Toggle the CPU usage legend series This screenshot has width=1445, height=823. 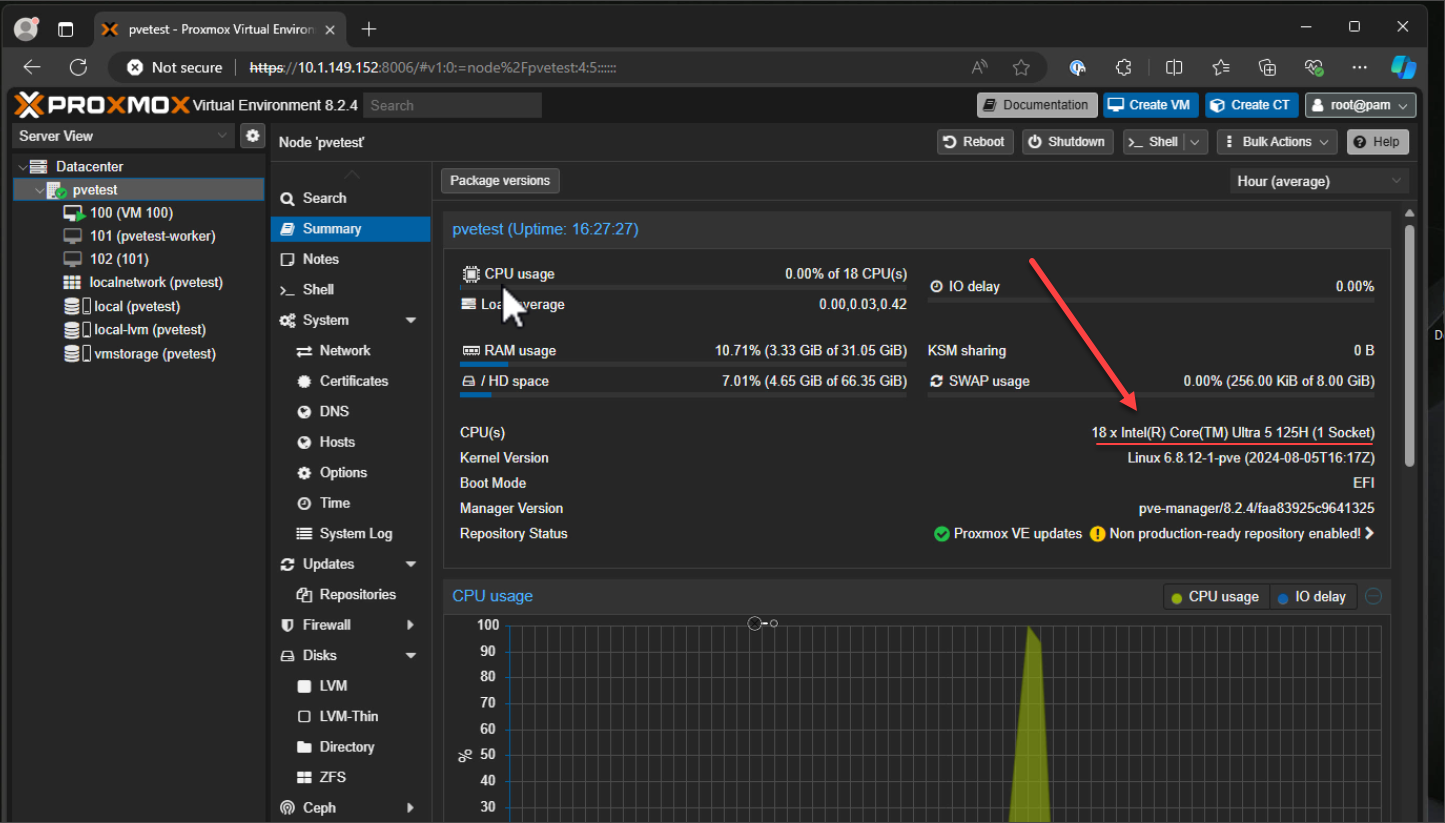1215,597
